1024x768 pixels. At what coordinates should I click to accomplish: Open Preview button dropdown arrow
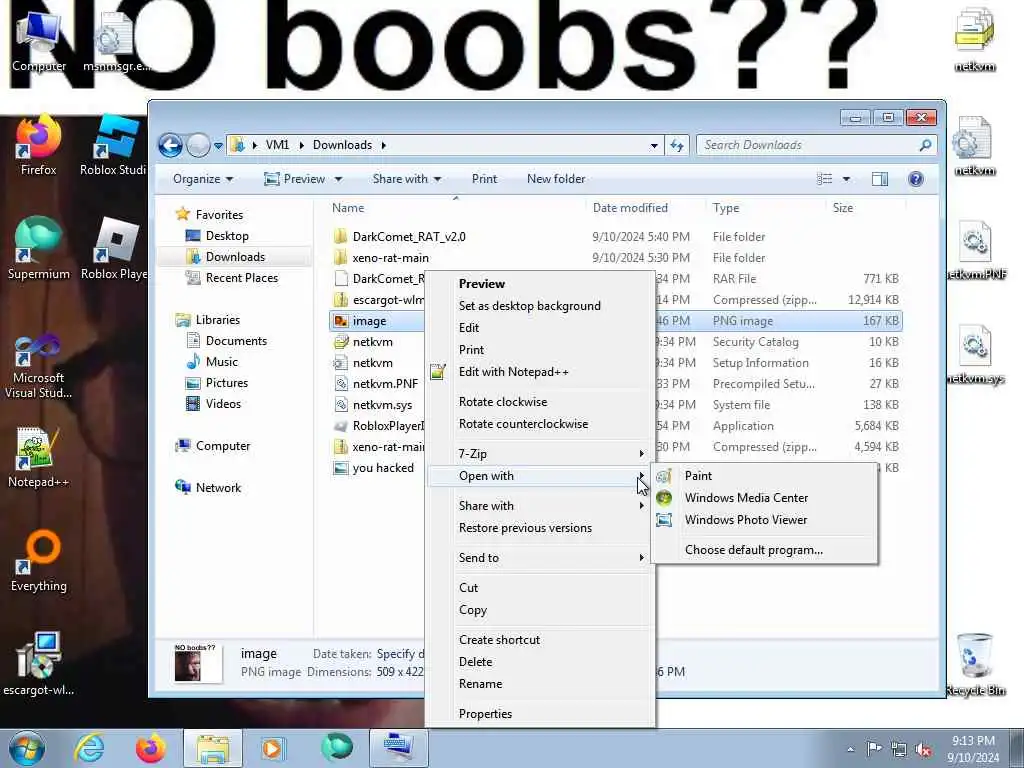pyautogui.click(x=338, y=179)
